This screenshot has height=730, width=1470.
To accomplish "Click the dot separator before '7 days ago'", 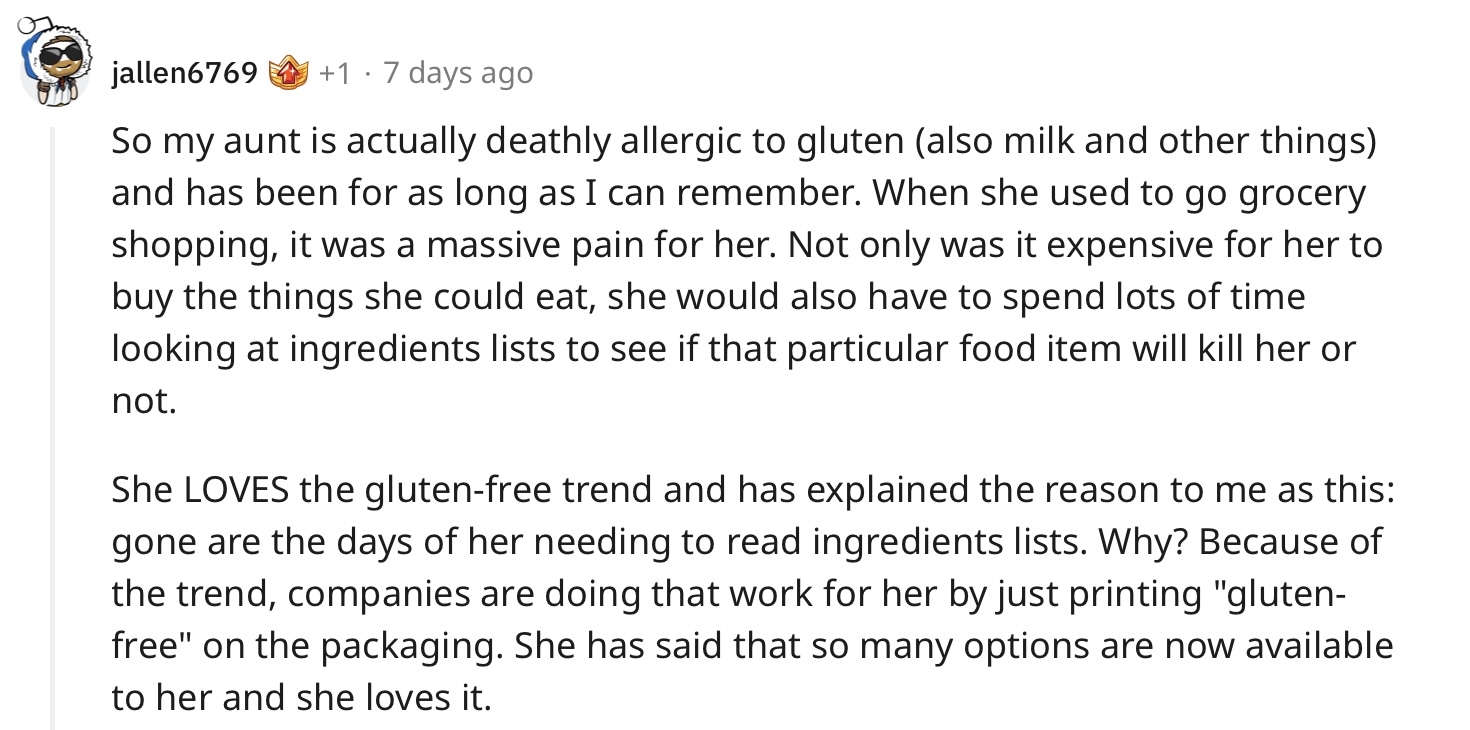I will pyautogui.click(x=367, y=74).
